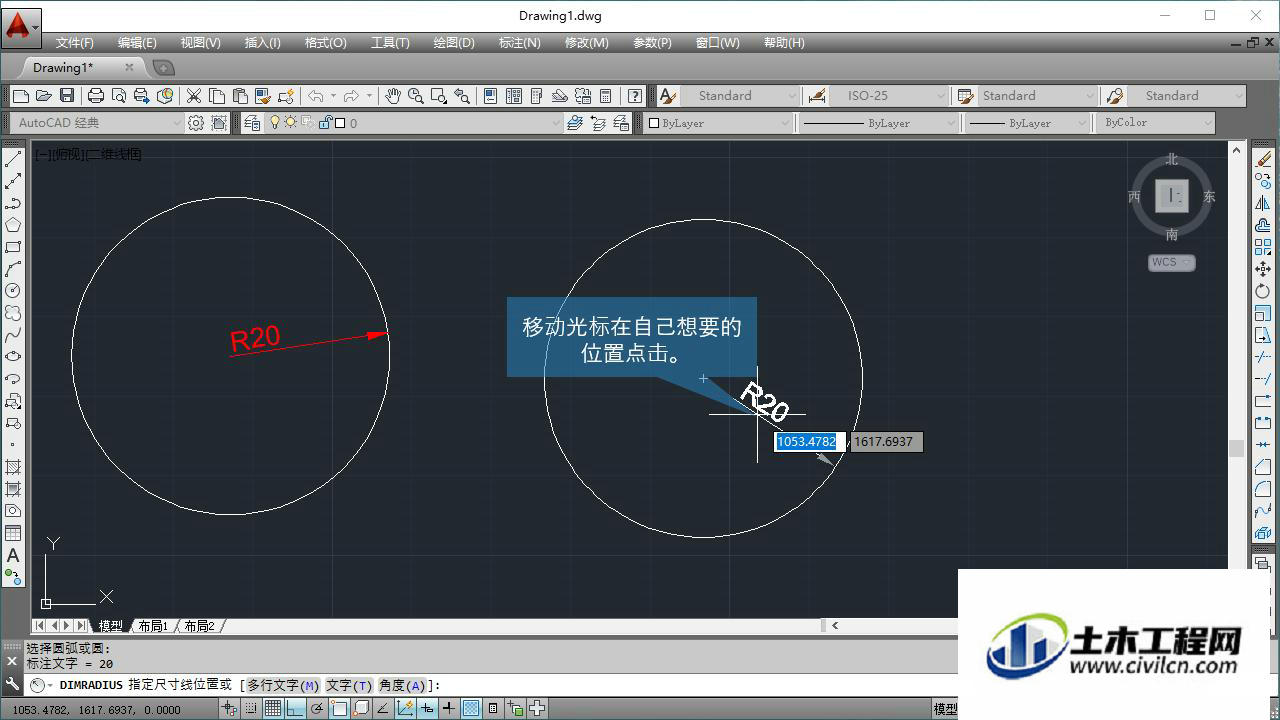Toggle Infer Constraints in the status bar
The width and height of the screenshot is (1280, 720).
click(228, 709)
